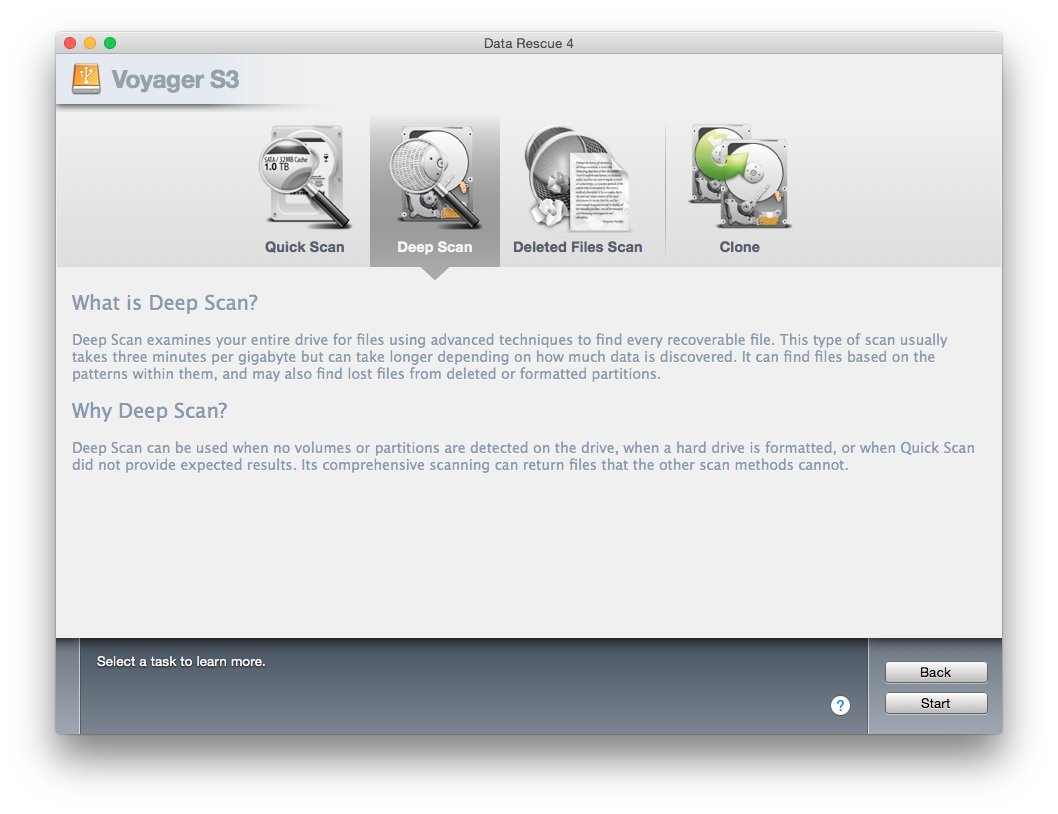Switch to the Deleted Files Scan label
Screen dimensions: 1058x814
tap(578, 247)
